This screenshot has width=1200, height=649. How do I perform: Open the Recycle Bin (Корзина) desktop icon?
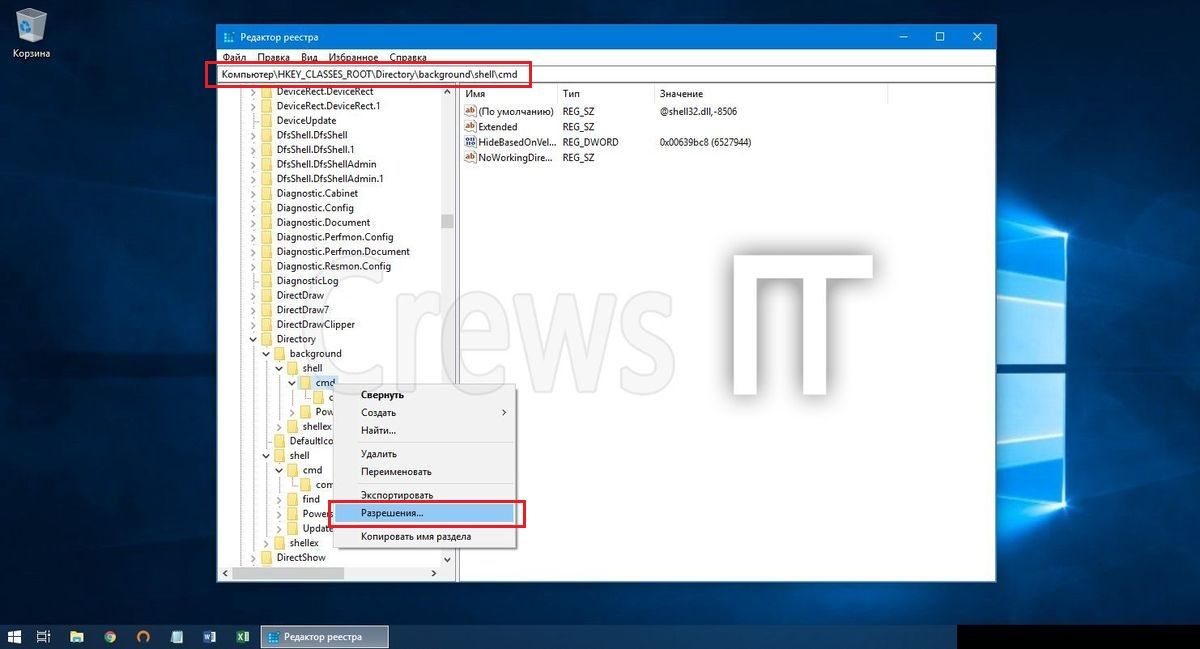point(31,32)
